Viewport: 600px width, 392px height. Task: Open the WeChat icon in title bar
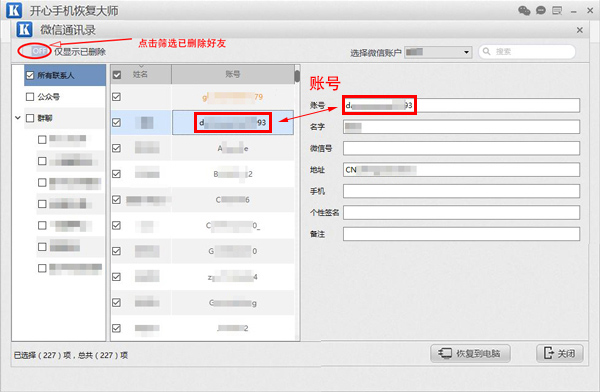pyautogui.click(x=524, y=10)
